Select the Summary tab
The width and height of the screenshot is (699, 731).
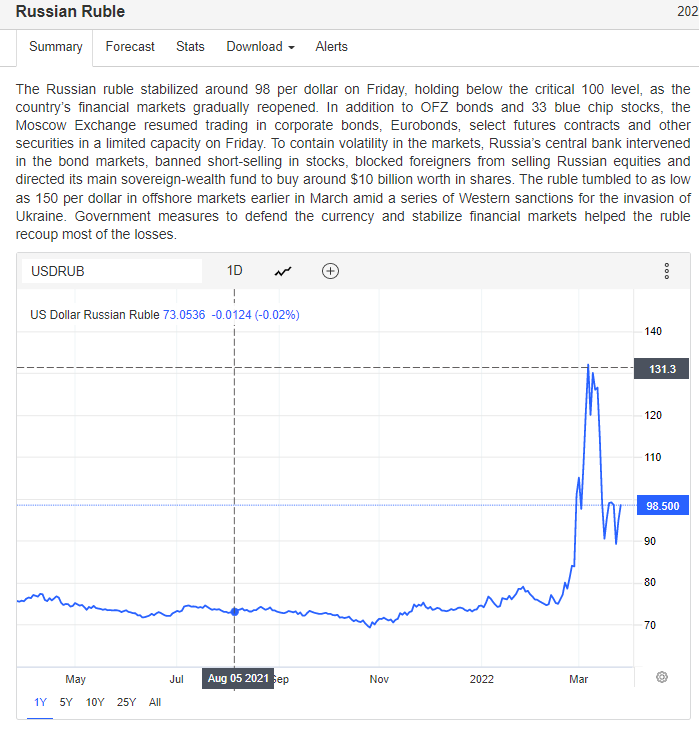click(56, 47)
